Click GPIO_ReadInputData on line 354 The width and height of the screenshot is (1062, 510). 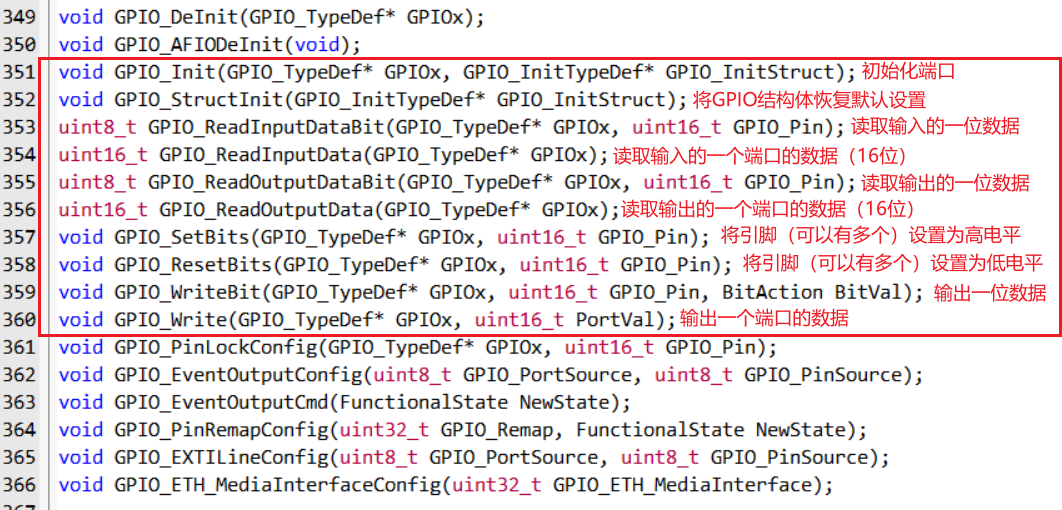tap(261, 154)
